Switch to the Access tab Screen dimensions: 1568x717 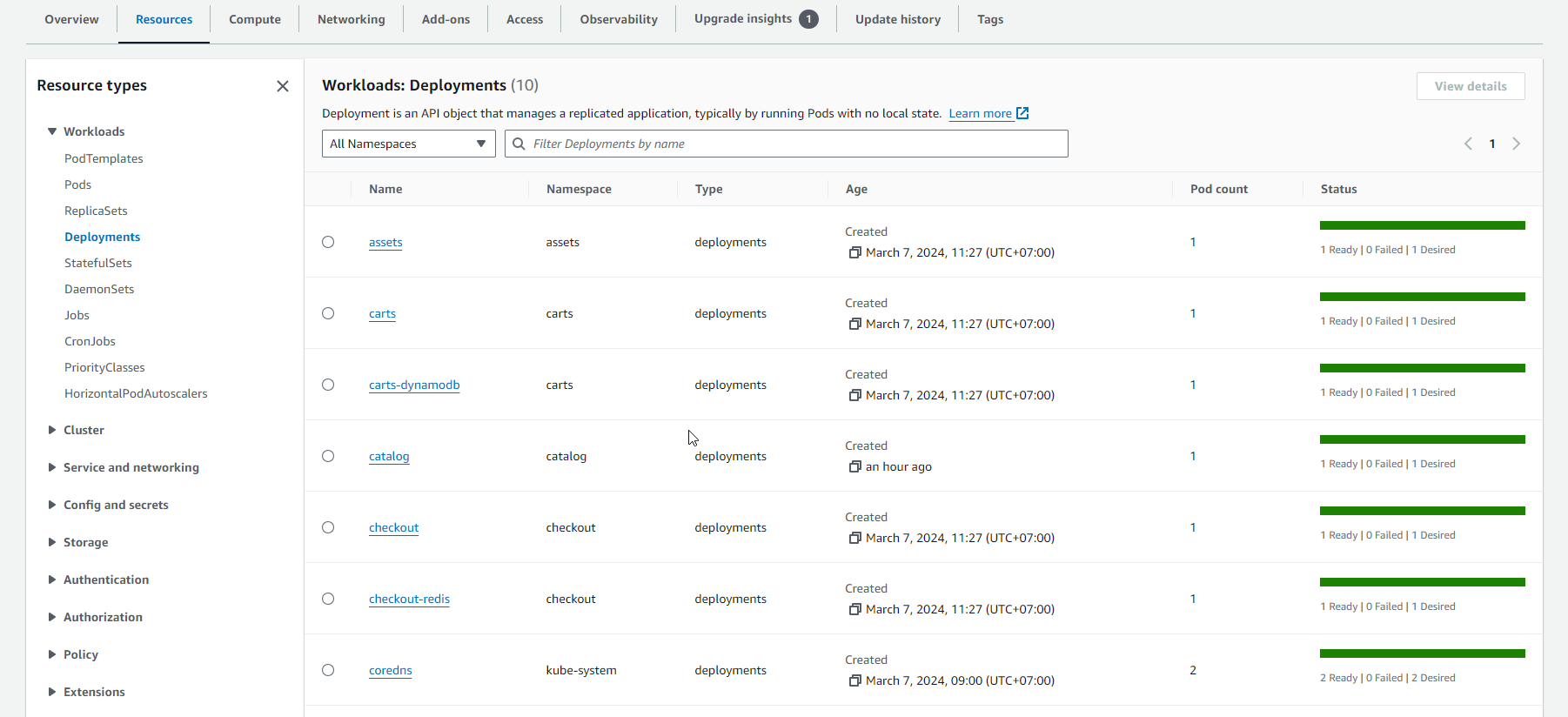(x=525, y=19)
